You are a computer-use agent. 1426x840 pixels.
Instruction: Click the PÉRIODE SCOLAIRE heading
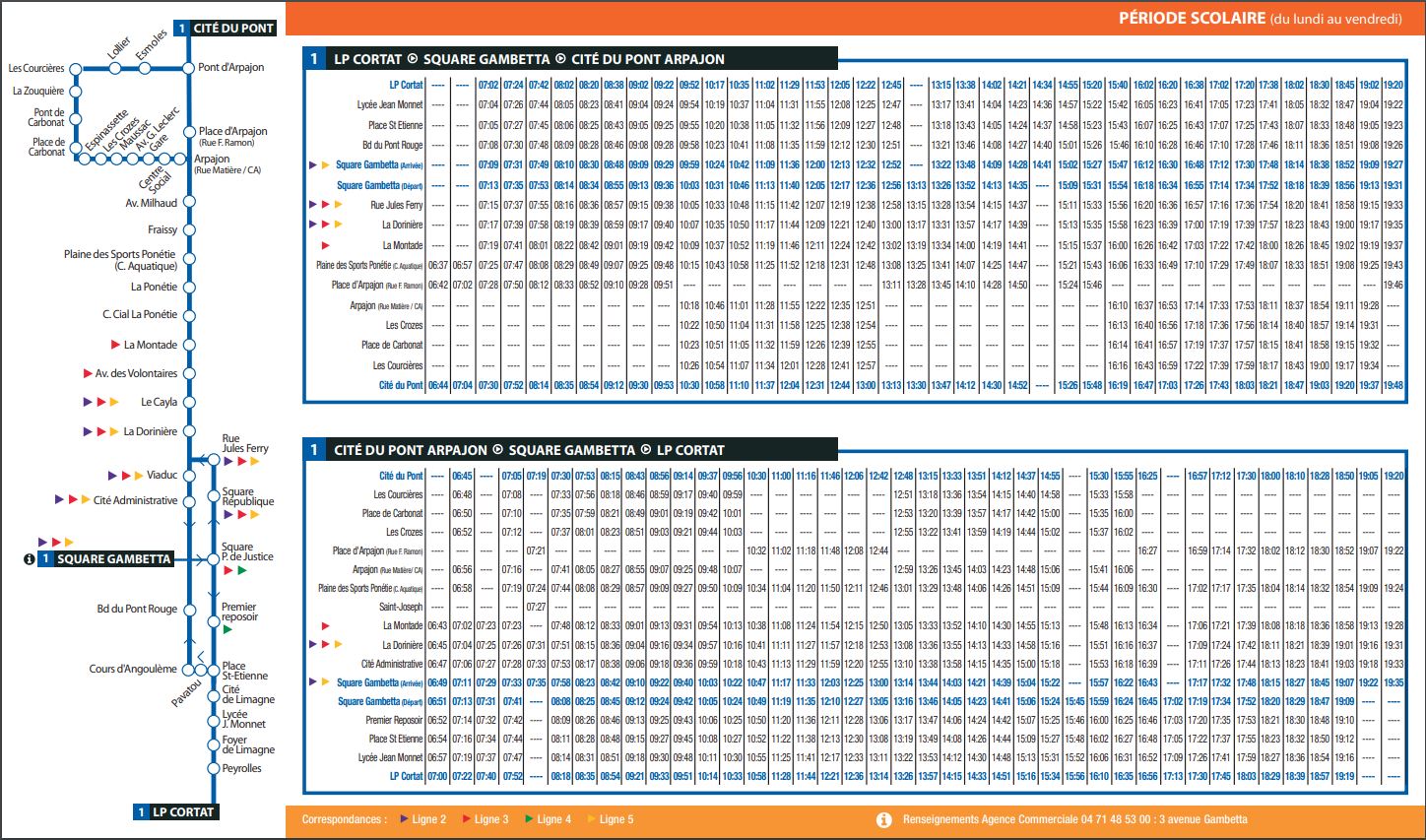pos(1192,18)
